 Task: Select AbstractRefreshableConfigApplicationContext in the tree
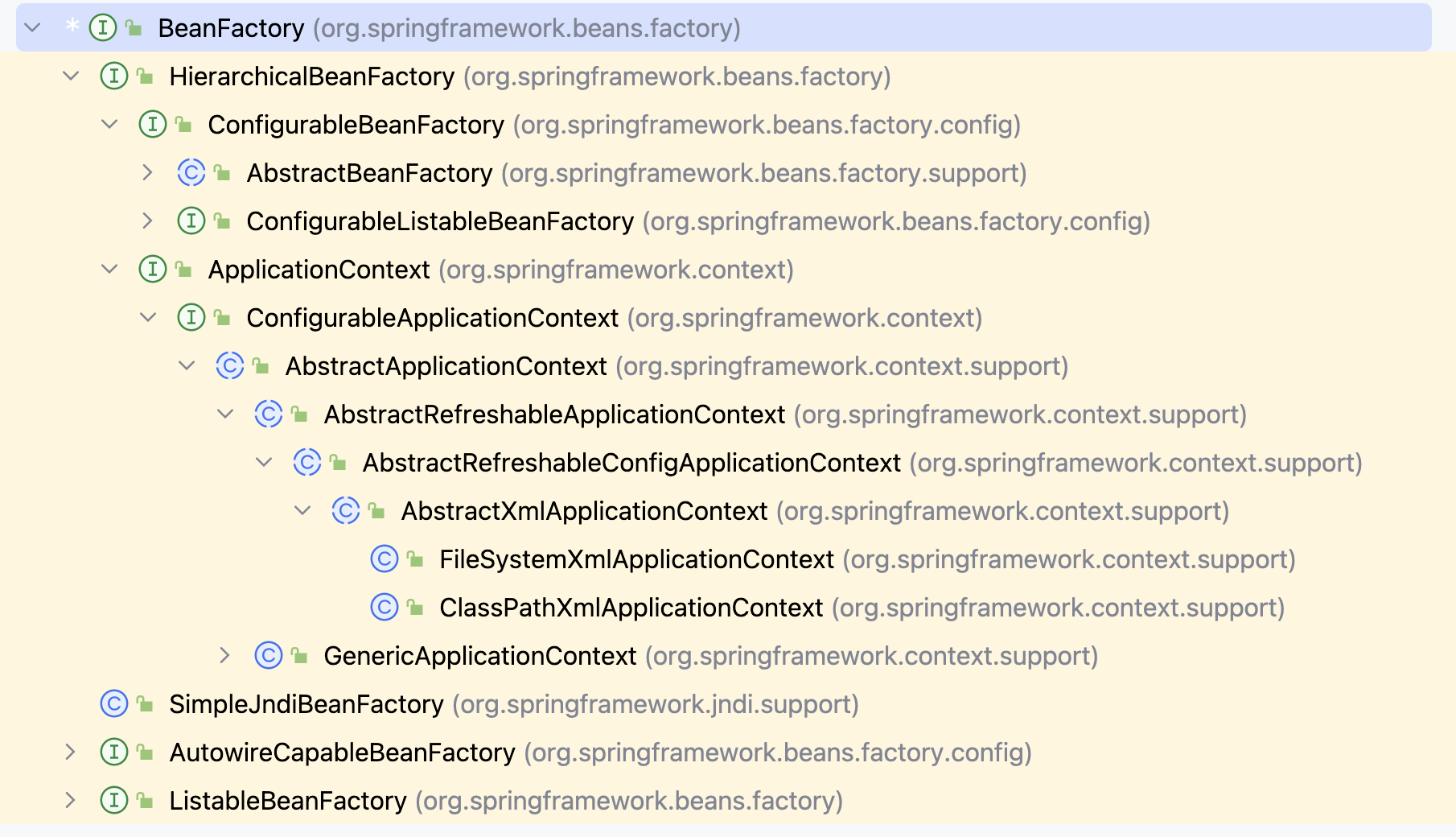tap(631, 463)
